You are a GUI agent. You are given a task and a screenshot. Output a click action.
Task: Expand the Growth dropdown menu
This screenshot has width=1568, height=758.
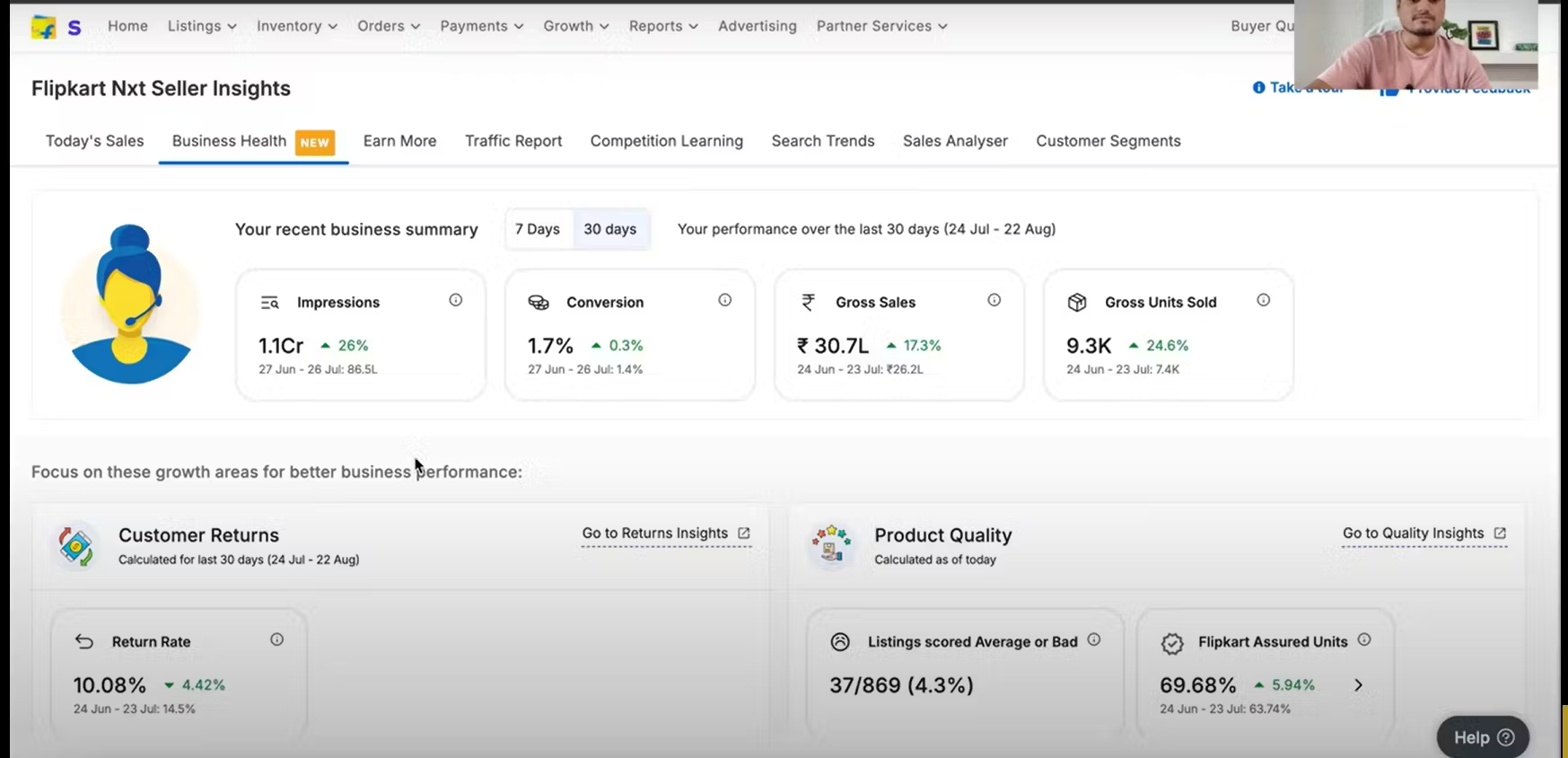576,26
